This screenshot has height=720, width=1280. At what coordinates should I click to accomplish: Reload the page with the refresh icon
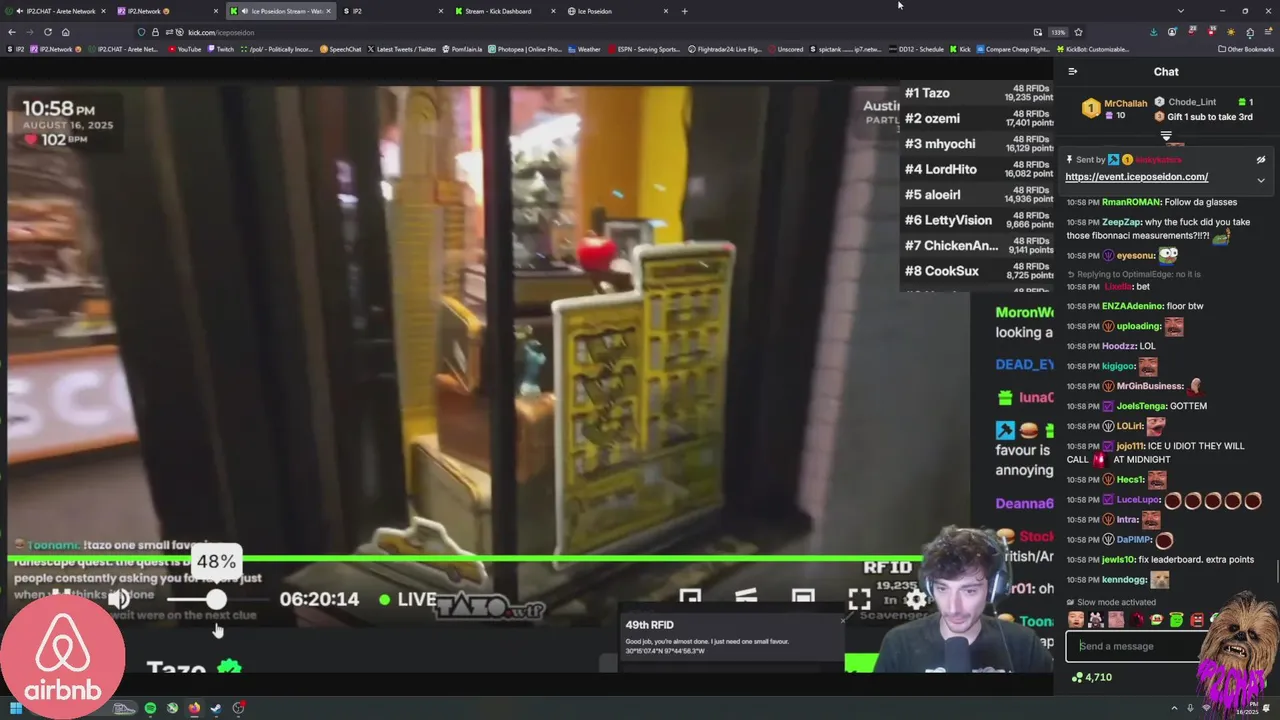click(49, 32)
